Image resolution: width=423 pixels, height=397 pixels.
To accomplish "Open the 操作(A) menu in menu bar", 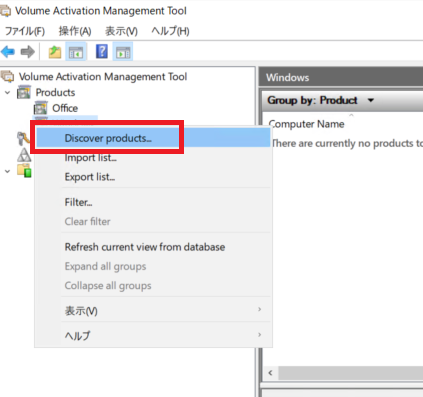I will click(x=75, y=31).
